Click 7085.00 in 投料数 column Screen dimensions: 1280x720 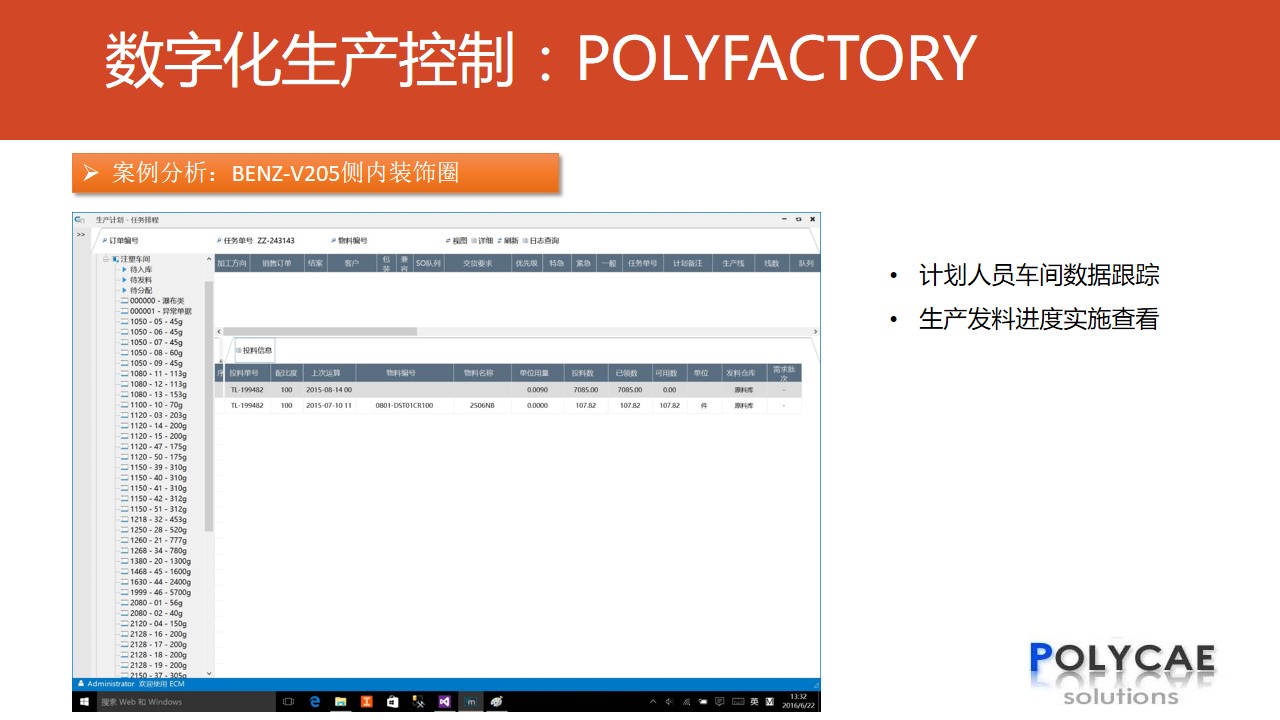[x=586, y=389]
